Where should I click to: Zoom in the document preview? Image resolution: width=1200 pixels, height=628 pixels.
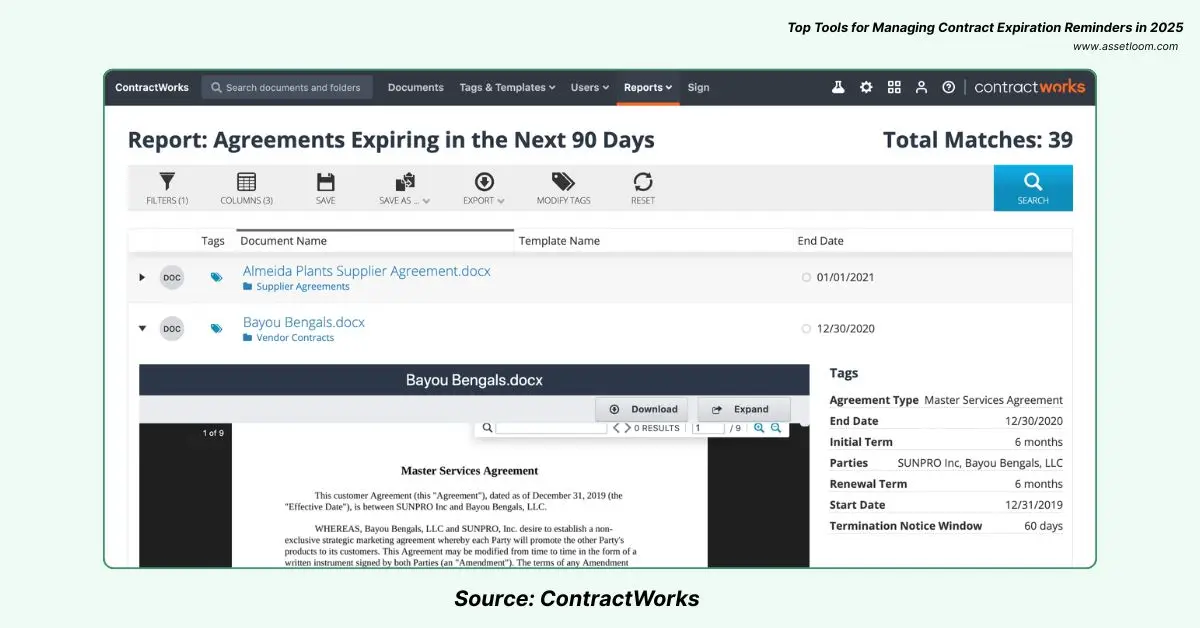point(759,428)
